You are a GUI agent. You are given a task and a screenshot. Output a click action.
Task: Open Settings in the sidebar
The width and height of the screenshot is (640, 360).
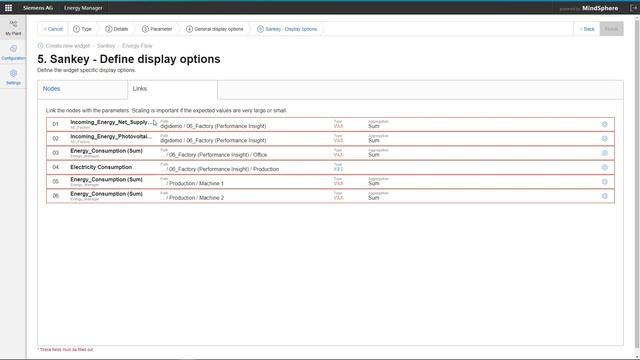point(13,77)
